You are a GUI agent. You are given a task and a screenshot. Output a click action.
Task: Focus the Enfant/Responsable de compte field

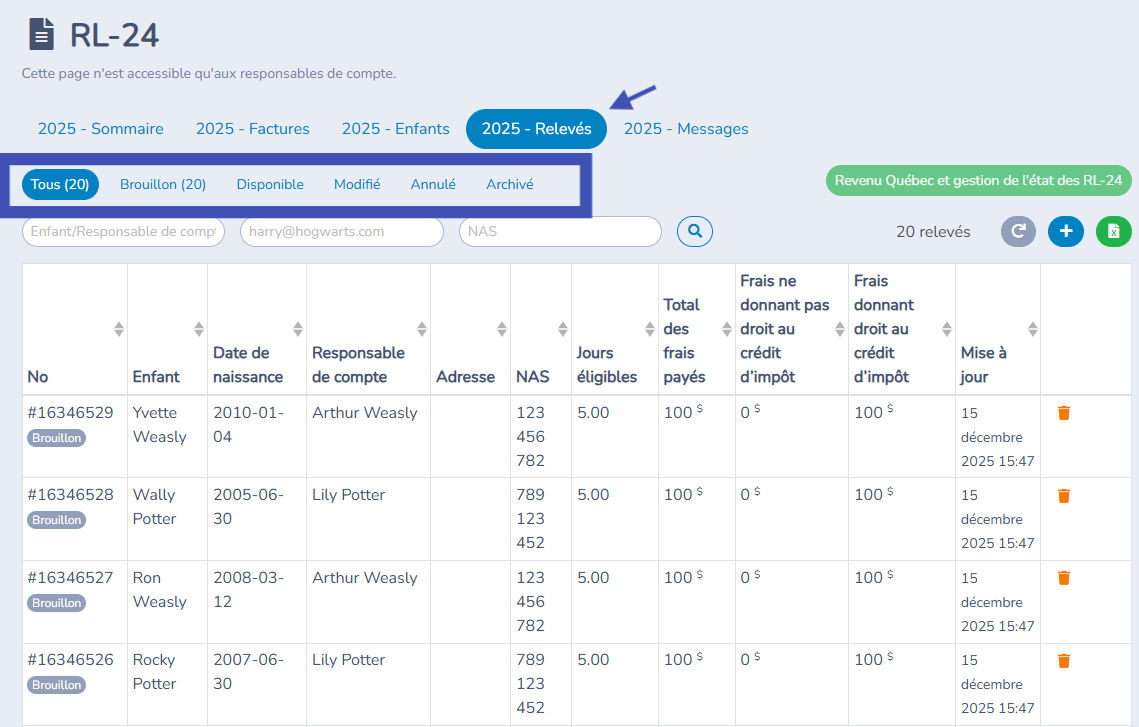tap(122, 231)
